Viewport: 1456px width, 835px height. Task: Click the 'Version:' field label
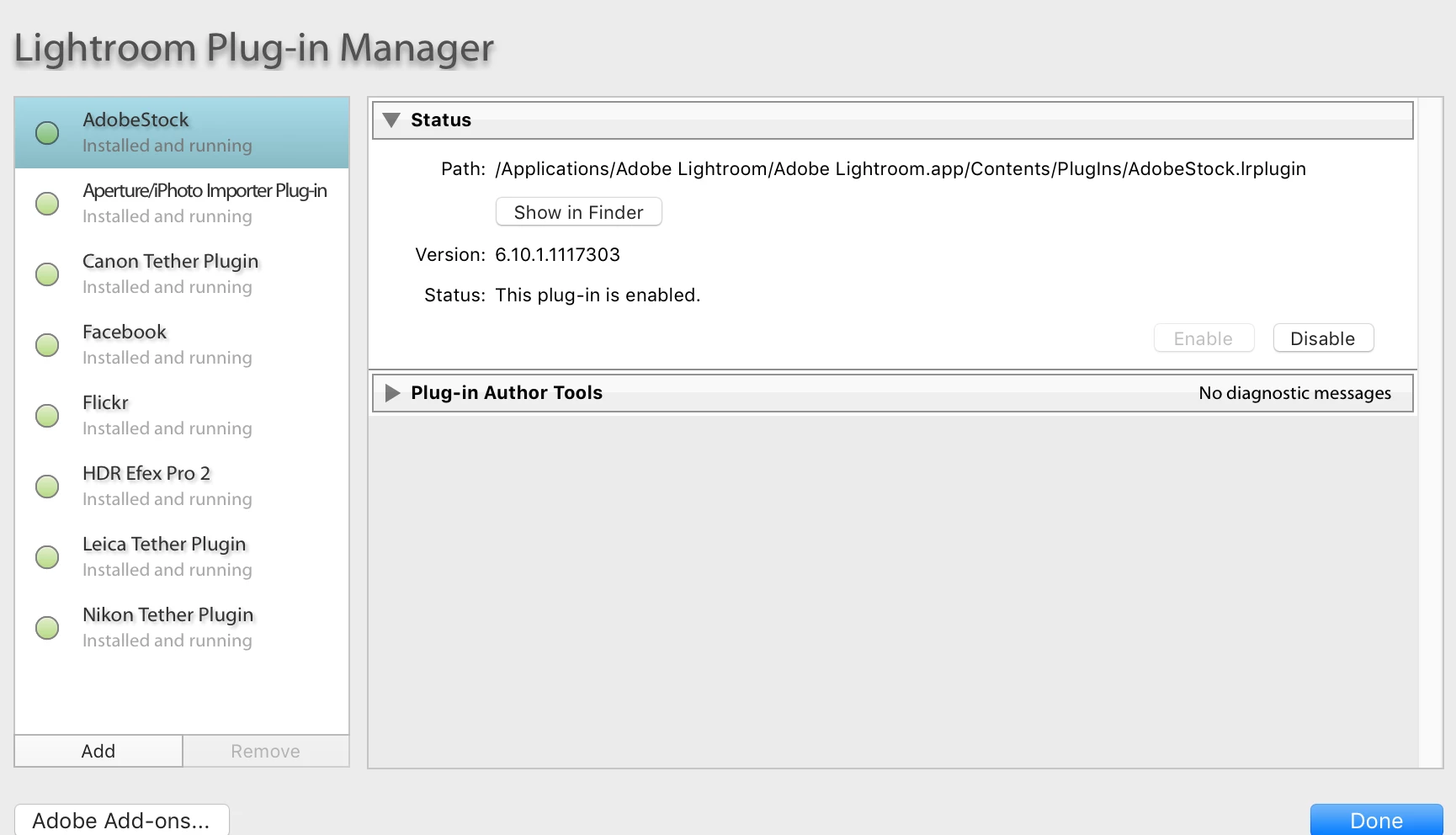point(450,255)
